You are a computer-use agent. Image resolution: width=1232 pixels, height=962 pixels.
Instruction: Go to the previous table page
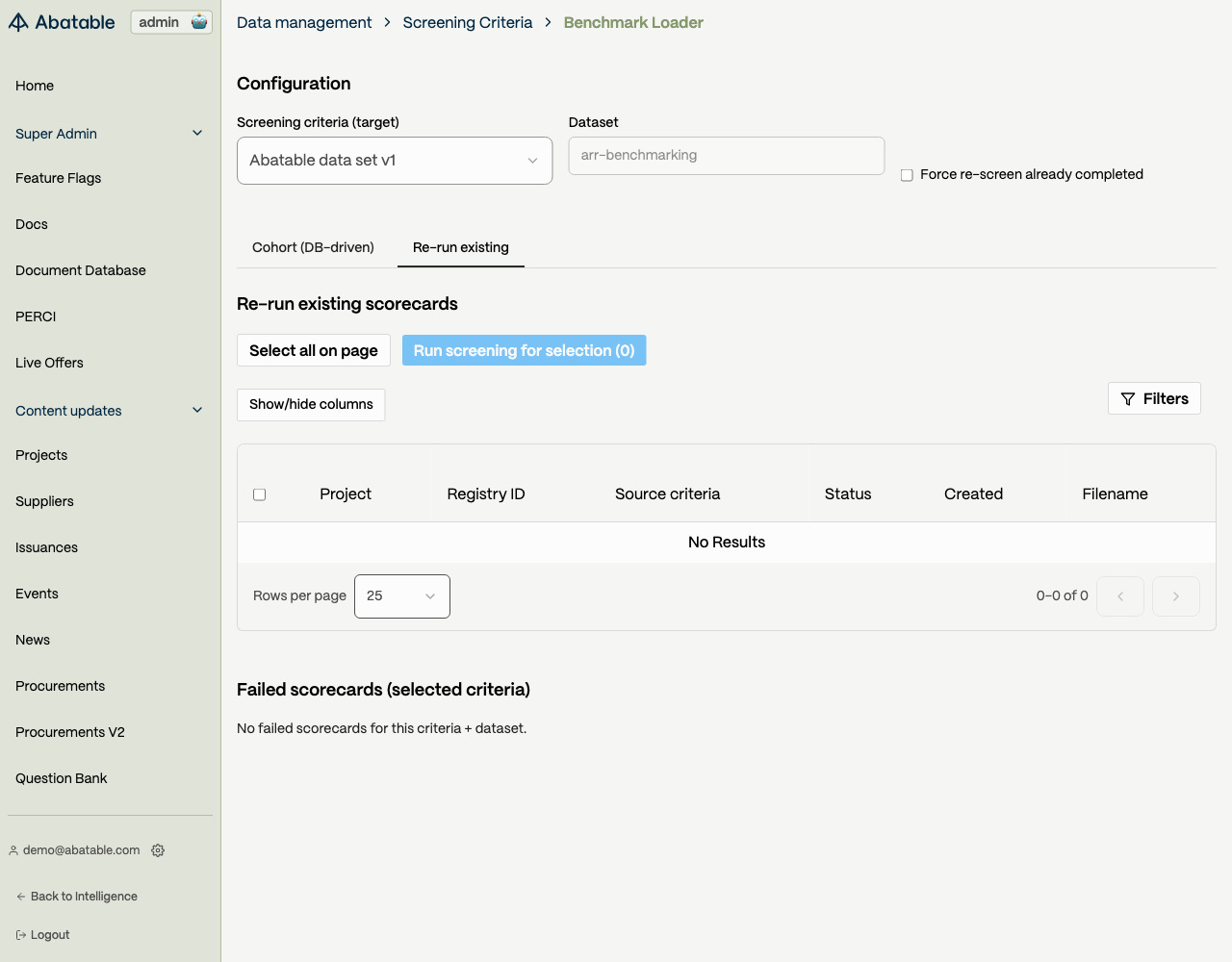coord(1120,596)
